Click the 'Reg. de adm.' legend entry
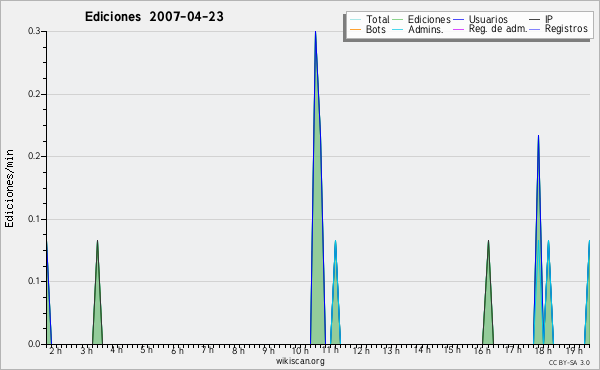The image size is (600, 370). (490, 29)
